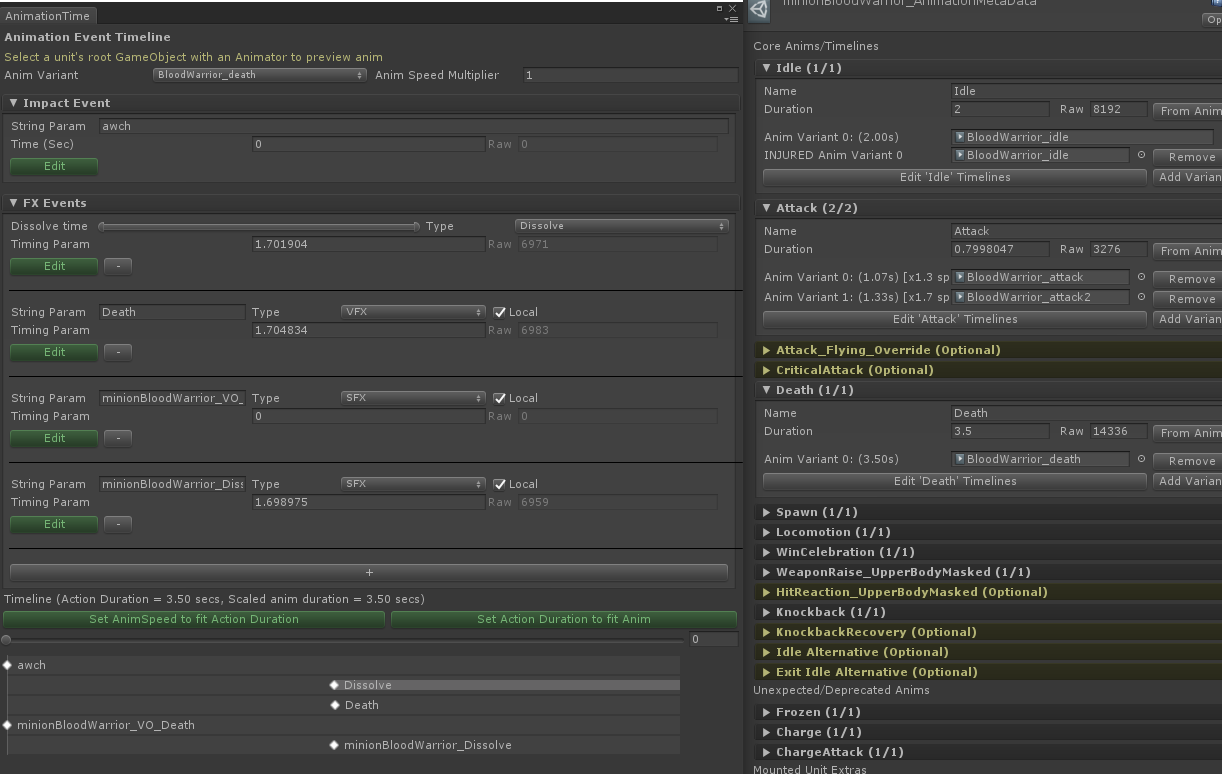Click Edit 'Attack' Timelines button
This screenshot has width=1222, height=774.
coord(954,319)
